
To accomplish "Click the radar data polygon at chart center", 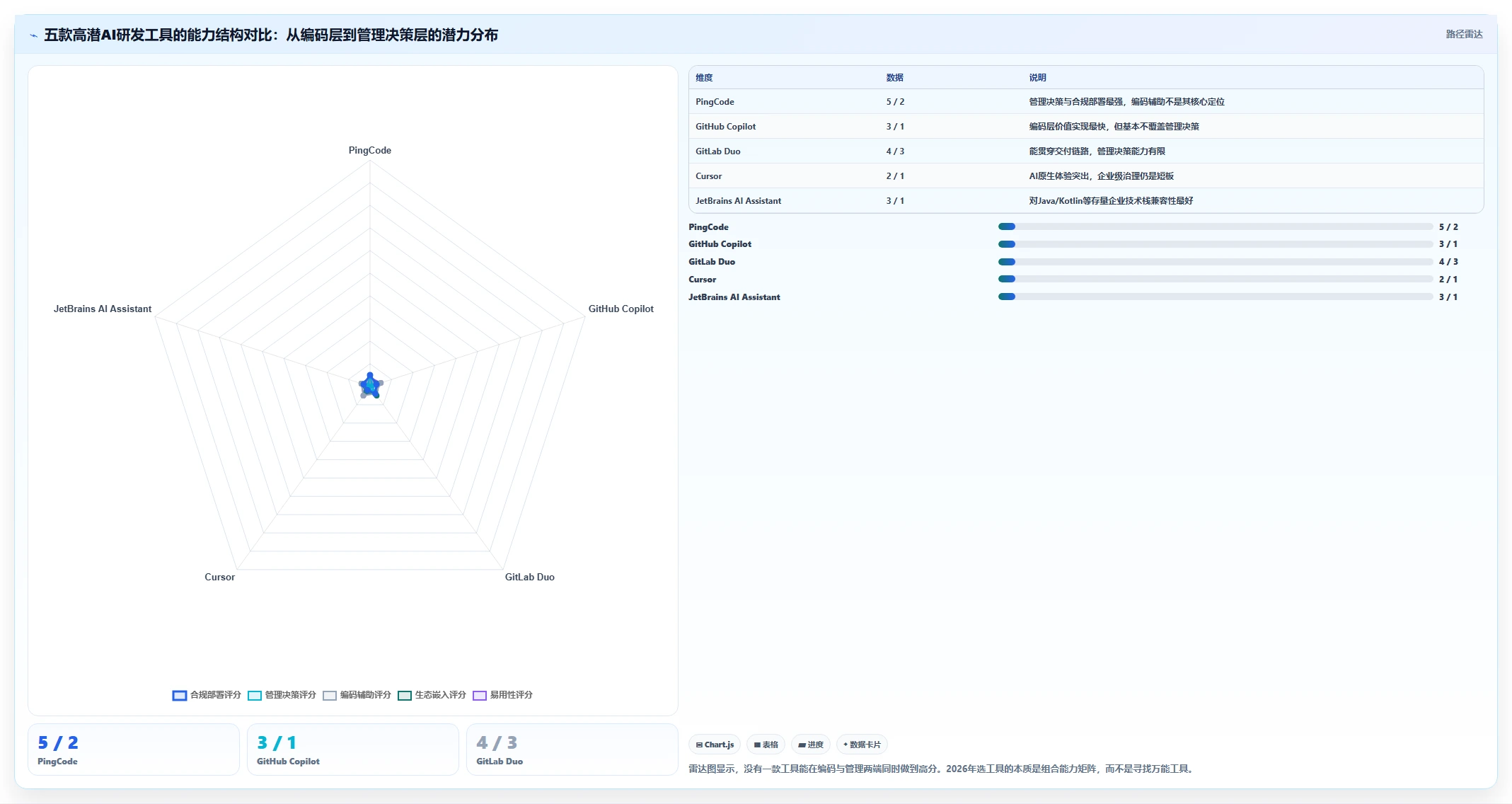I will coord(370,386).
